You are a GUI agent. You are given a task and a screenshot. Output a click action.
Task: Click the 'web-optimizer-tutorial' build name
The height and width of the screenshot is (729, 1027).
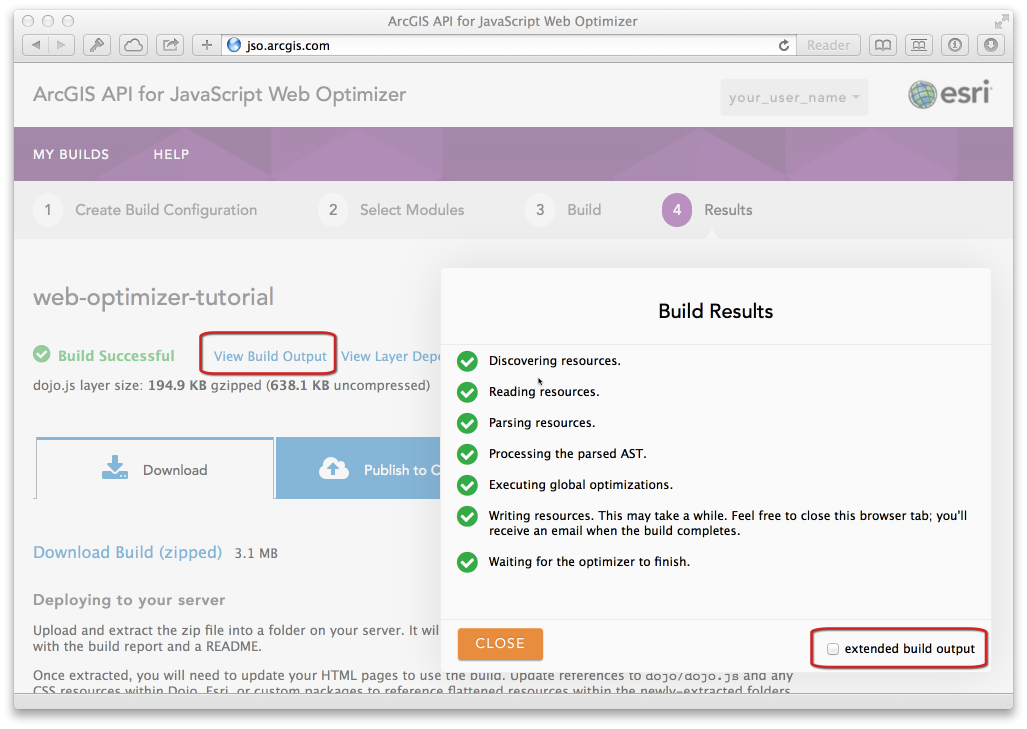153,297
